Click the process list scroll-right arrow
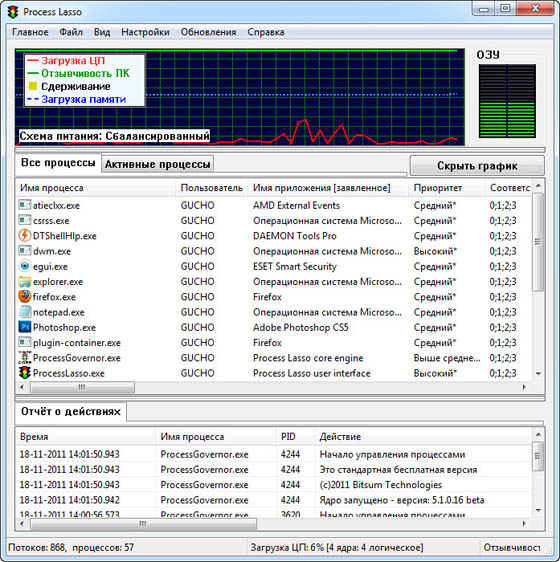This screenshot has width=560, height=562. 525,387
